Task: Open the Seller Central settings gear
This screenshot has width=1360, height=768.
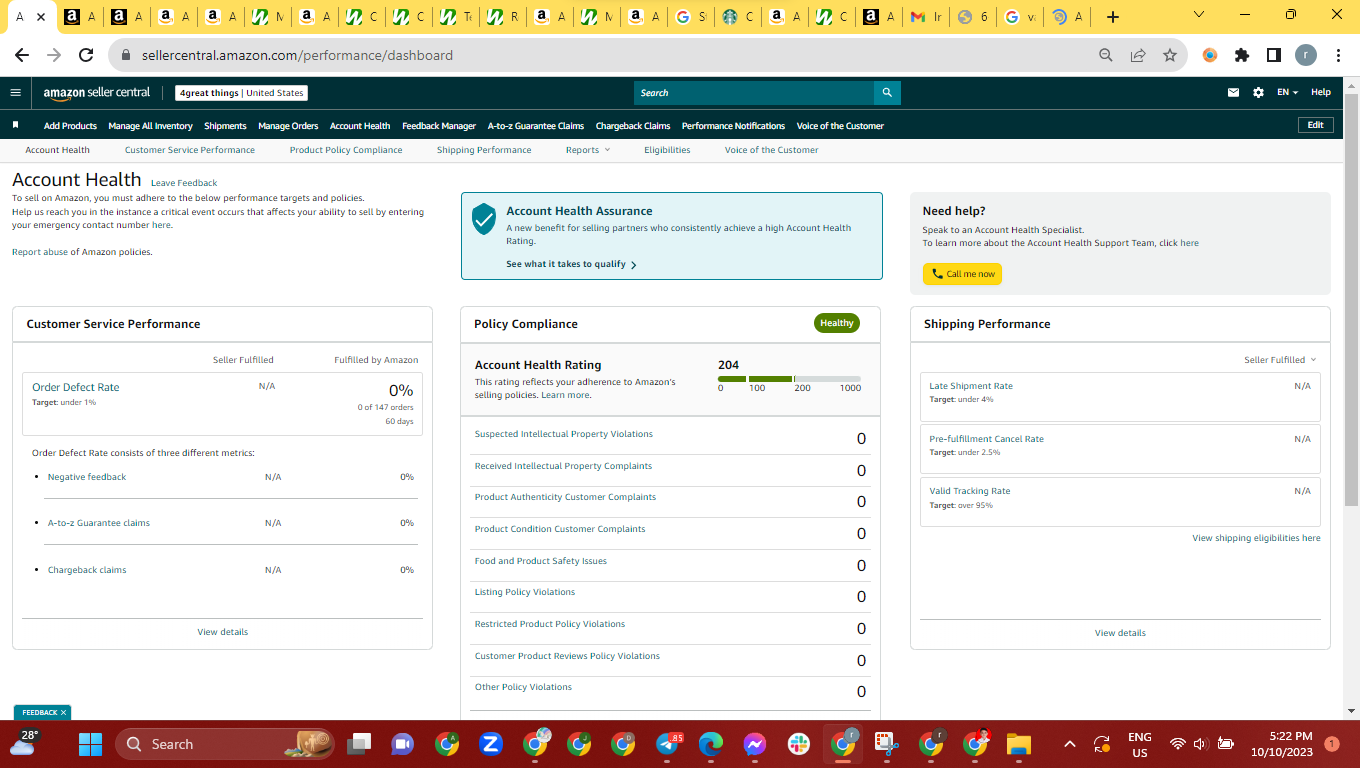Action: 1258,93
